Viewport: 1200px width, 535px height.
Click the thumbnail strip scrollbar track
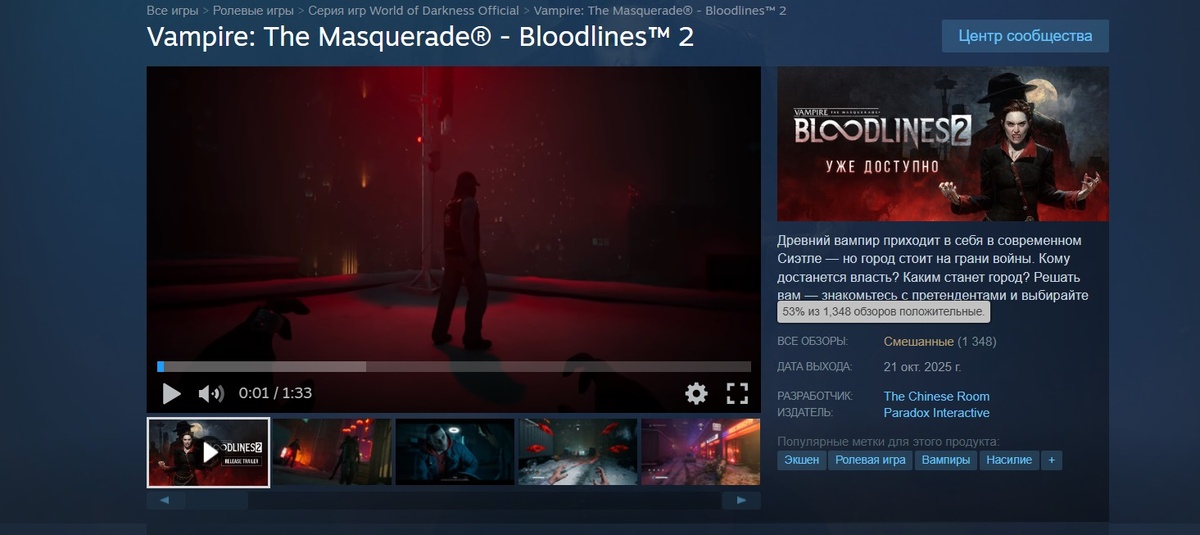pyautogui.click(x=453, y=500)
